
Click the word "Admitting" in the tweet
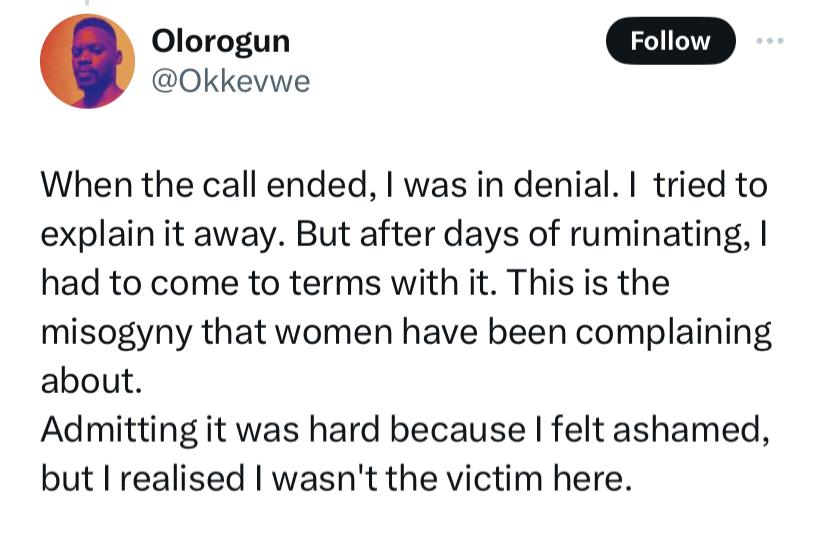(118, 429)
